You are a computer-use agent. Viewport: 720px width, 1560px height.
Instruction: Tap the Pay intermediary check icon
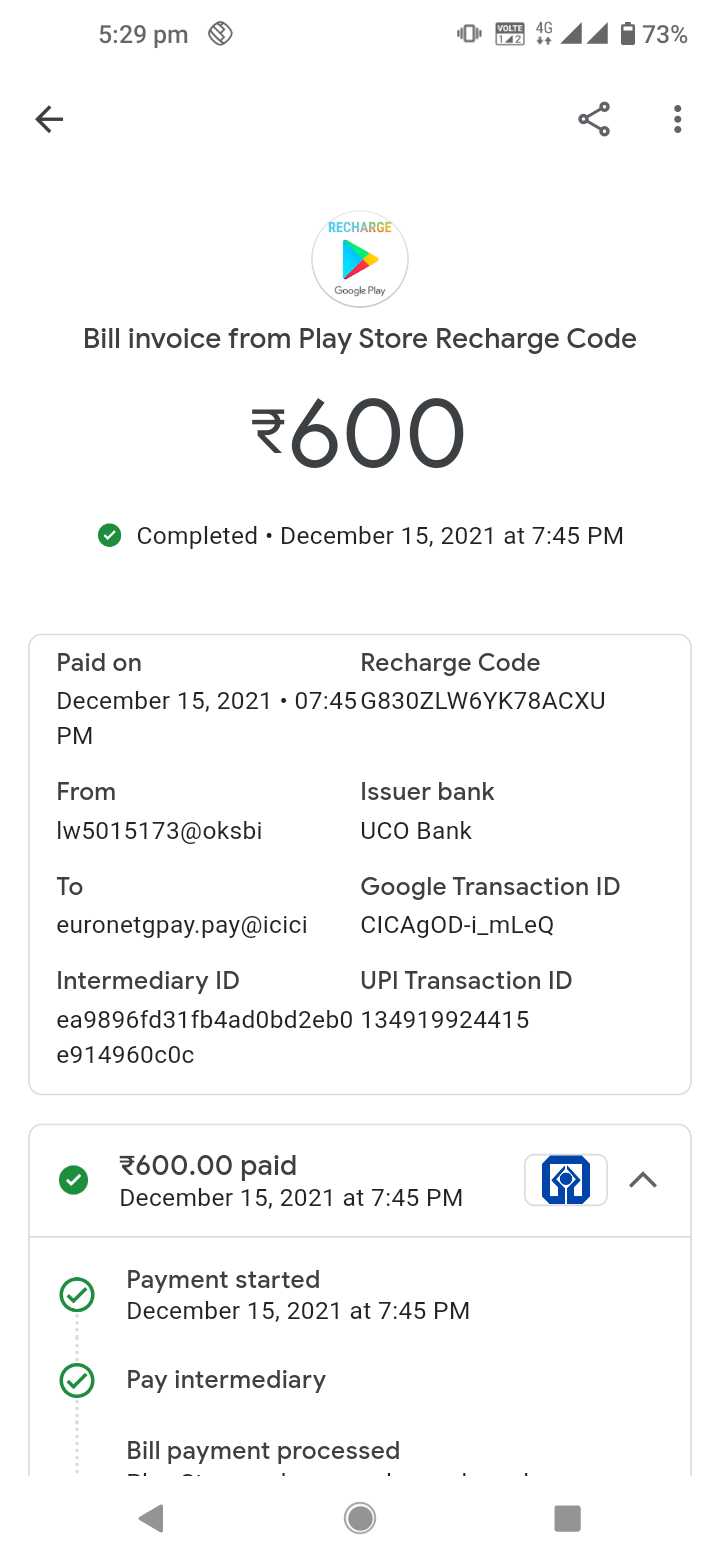[x=77, y=1380]
